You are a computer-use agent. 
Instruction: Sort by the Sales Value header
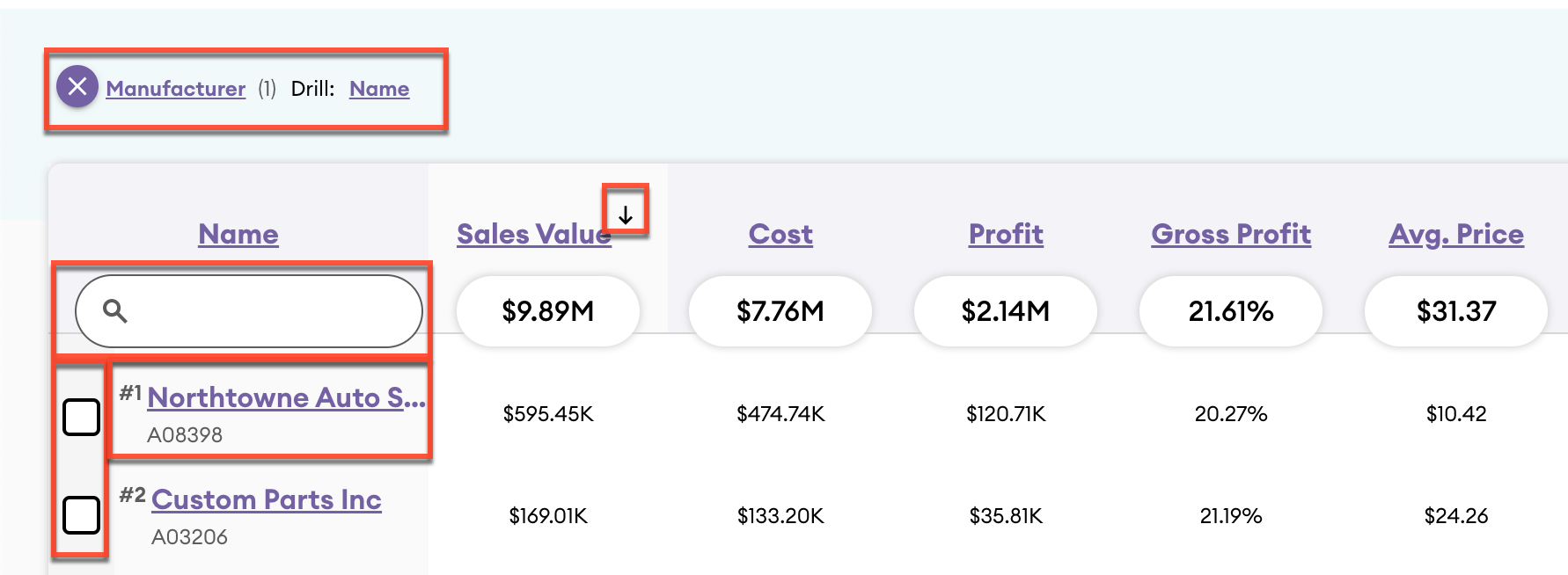pos(533,234)
